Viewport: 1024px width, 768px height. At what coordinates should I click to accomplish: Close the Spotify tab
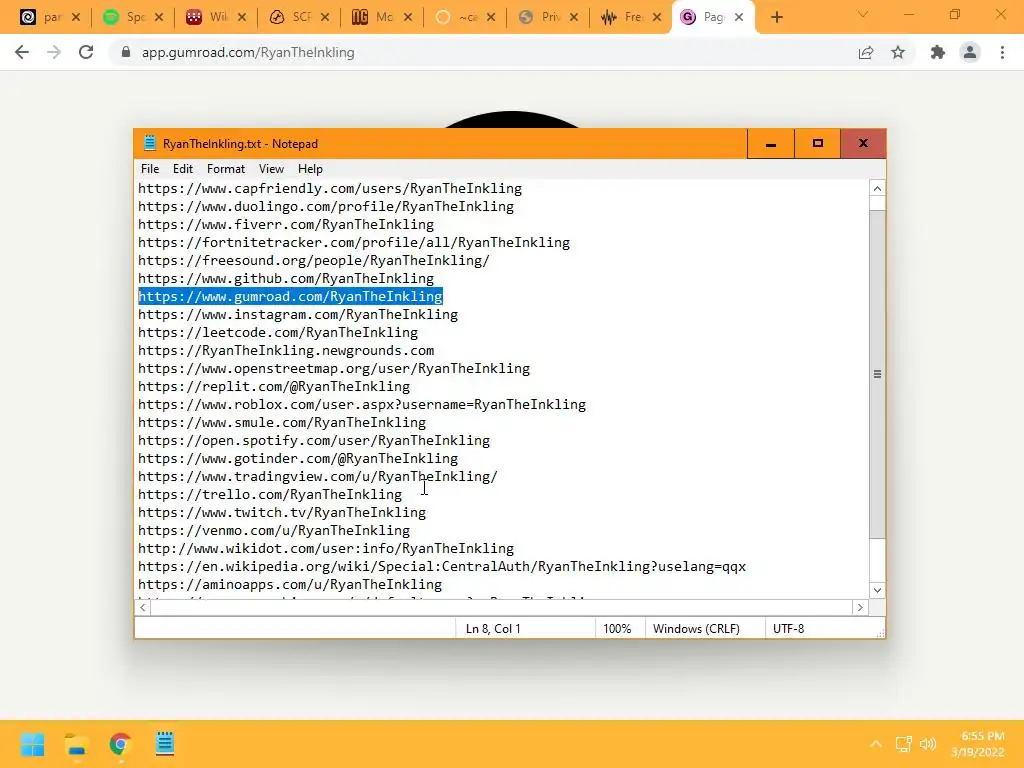159,18
